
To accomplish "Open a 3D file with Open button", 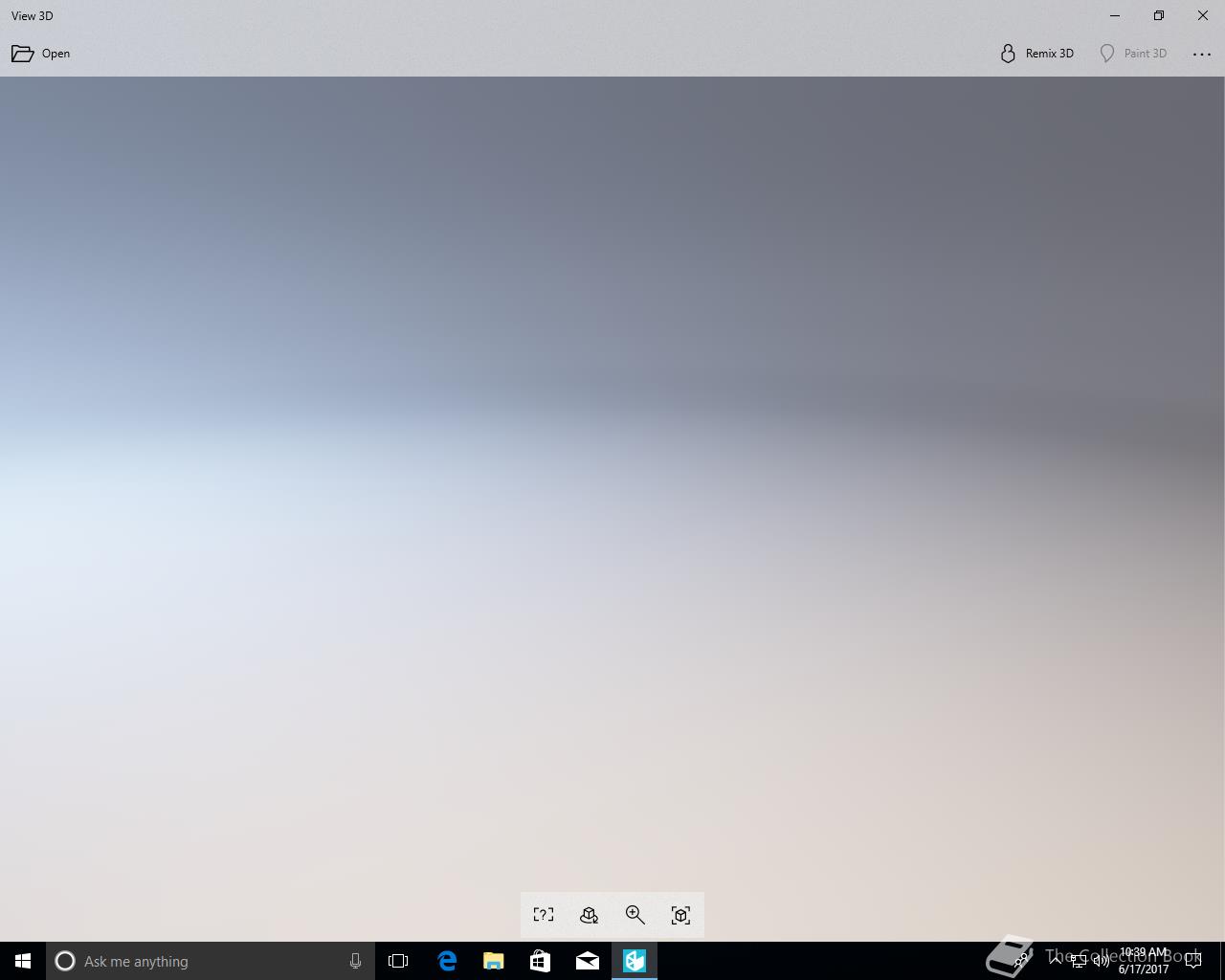I will coord(40,54).
